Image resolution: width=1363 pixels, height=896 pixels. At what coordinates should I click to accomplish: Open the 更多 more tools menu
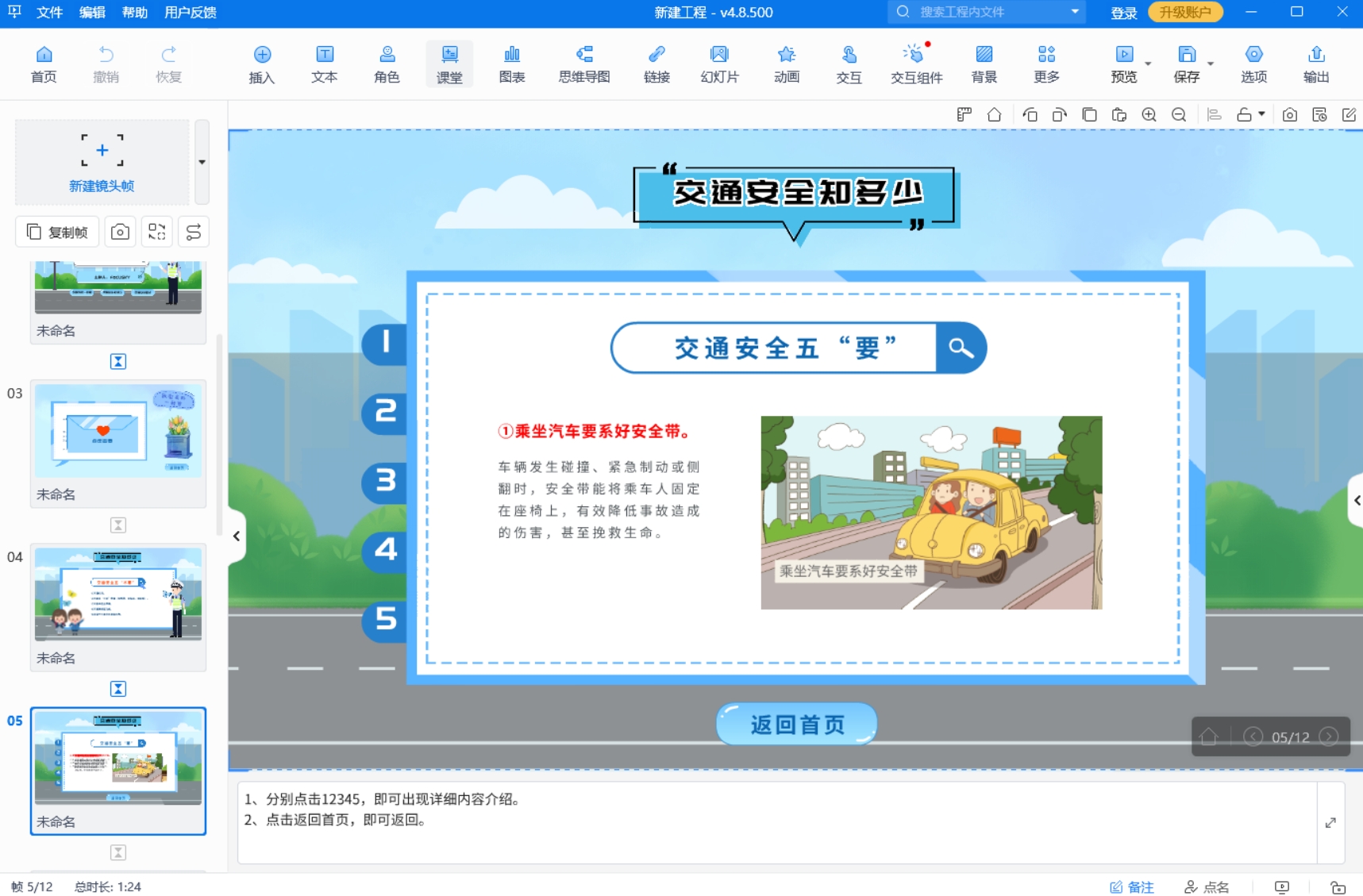pos(1046,63)
